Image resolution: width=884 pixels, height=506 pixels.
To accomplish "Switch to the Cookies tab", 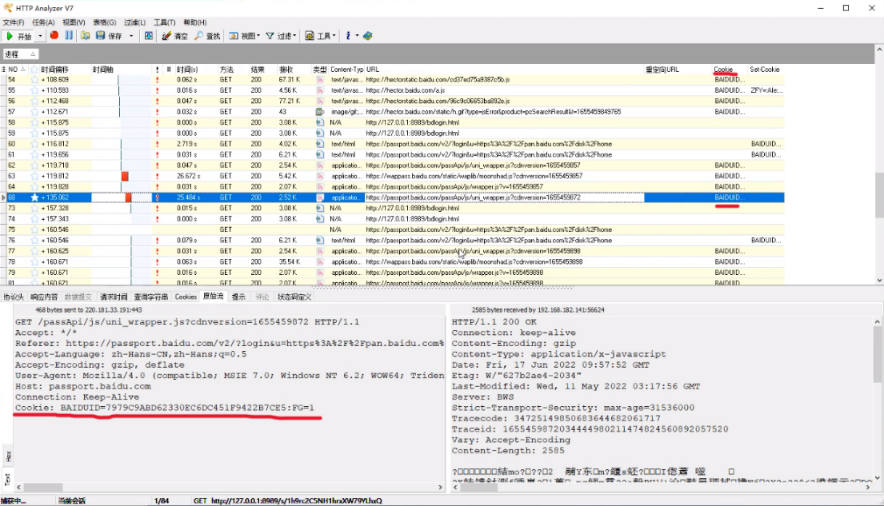I will point(185,297).
